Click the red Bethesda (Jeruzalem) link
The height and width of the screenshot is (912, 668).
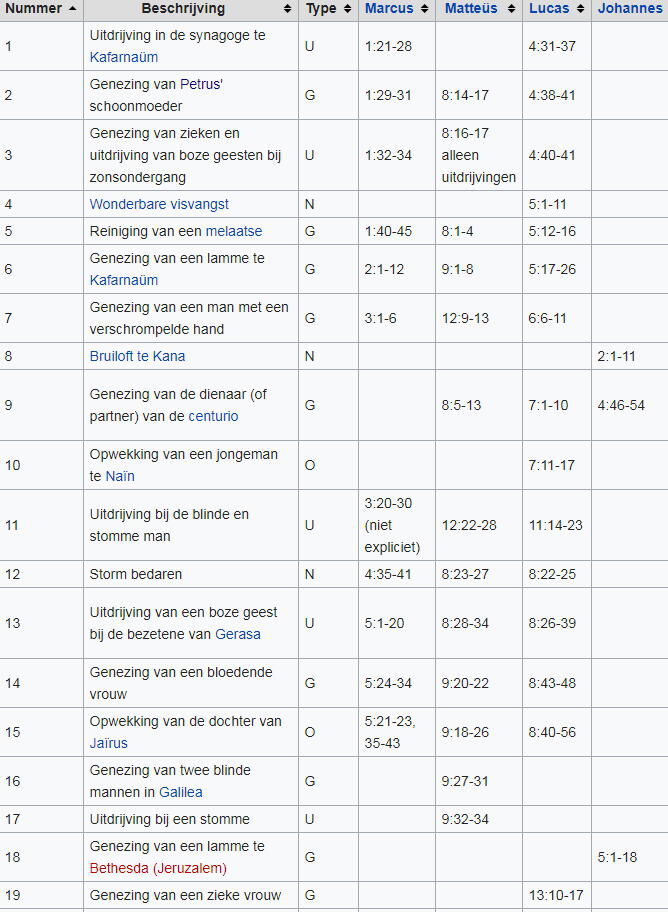(x=158, y=868)
